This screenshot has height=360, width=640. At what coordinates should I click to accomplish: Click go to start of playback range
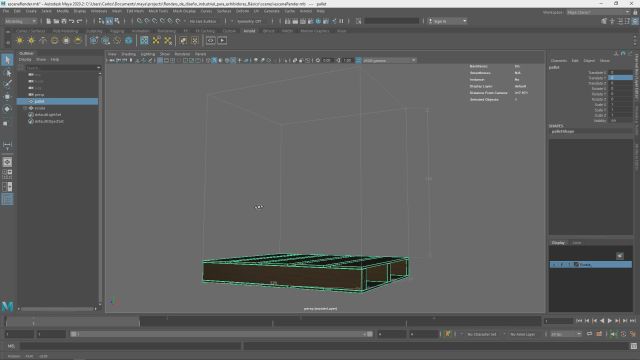click(x=579, y=321)
